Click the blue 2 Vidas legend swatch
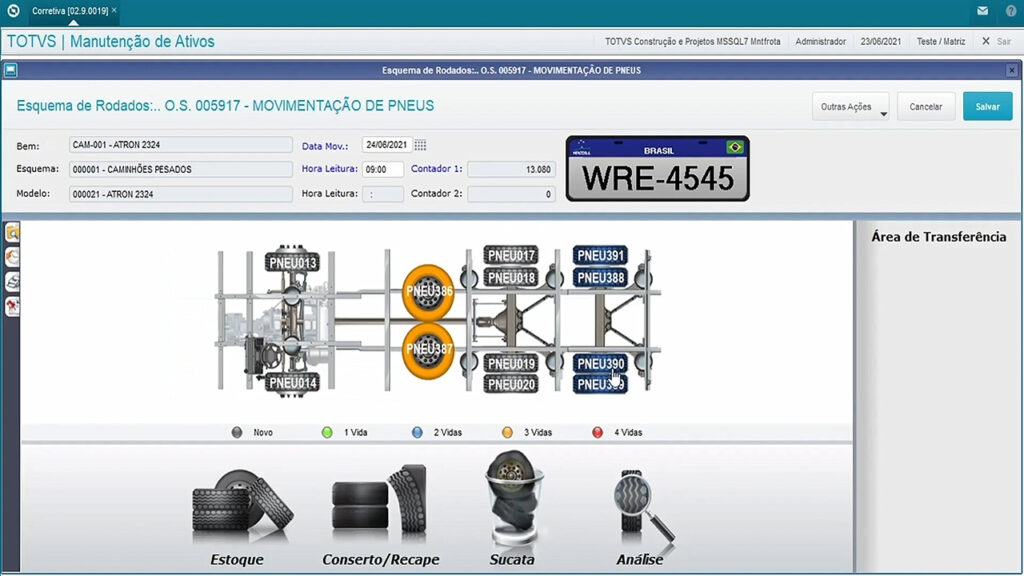The width and height of the screenshot is (1024, 576). tap(417, 432)
